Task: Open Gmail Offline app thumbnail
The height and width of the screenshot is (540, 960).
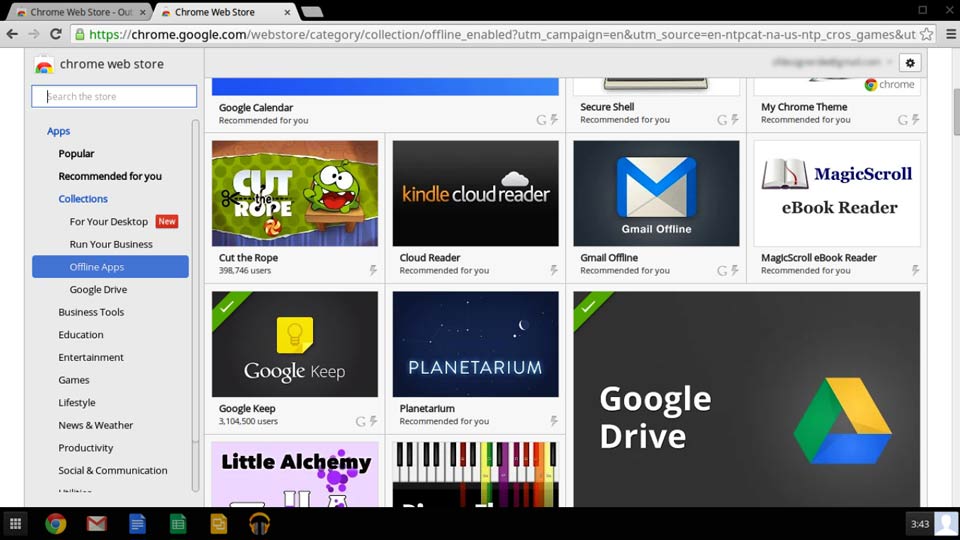Action: [x=656, y=193]
